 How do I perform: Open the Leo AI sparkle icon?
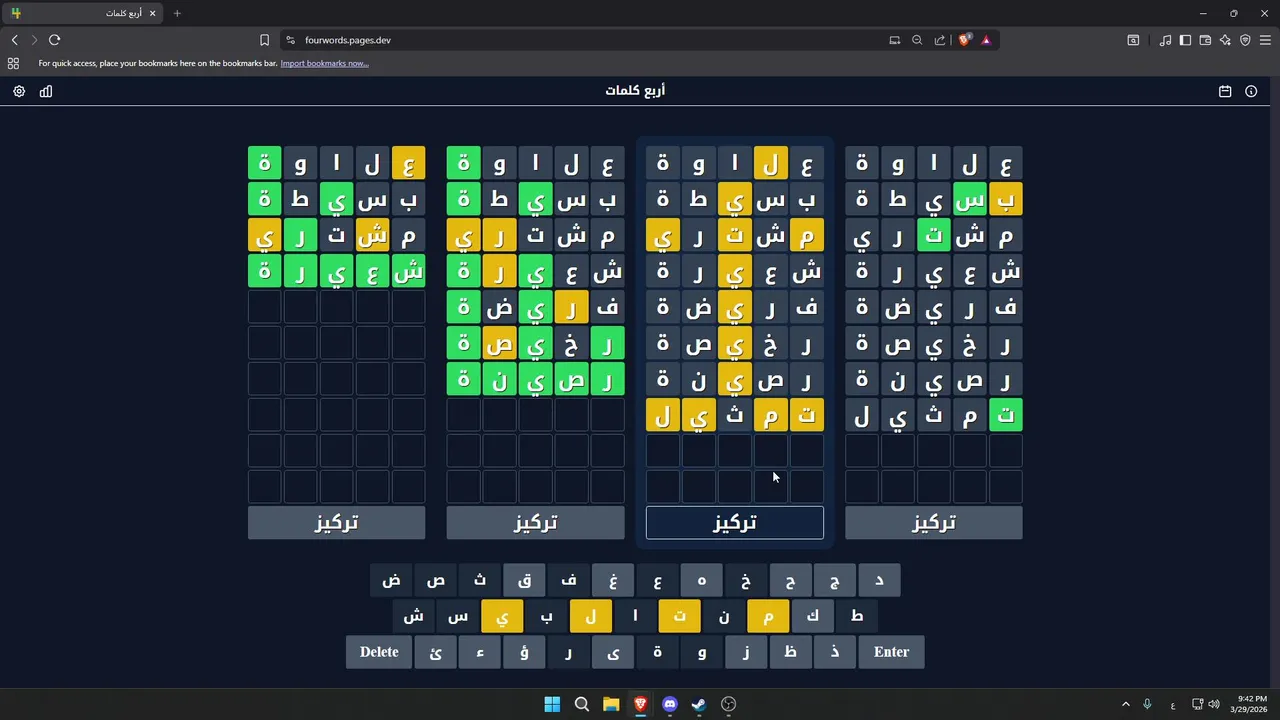(1225, 40)
